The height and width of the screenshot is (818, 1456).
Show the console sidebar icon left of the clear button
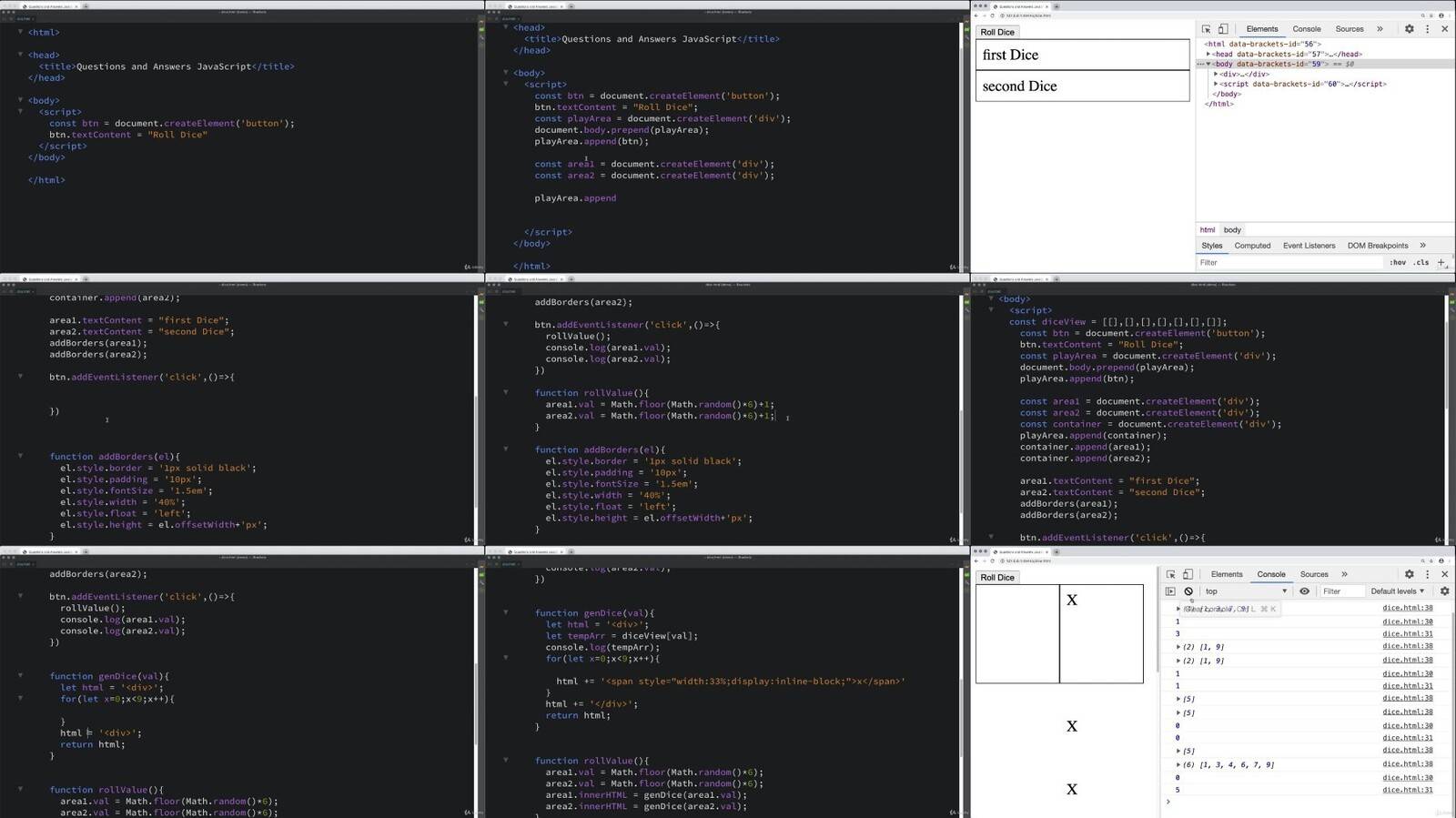pos(1170,591)
